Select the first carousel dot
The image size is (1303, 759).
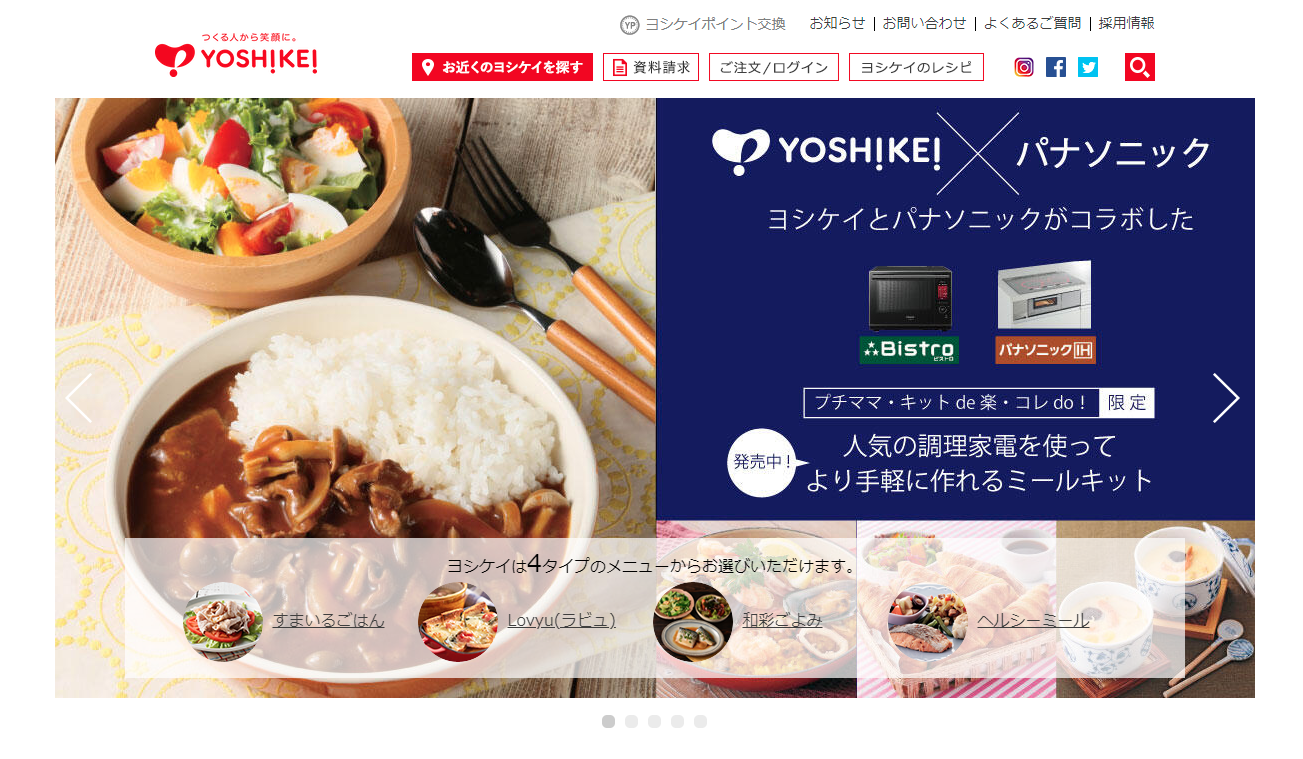pos(608,721)
